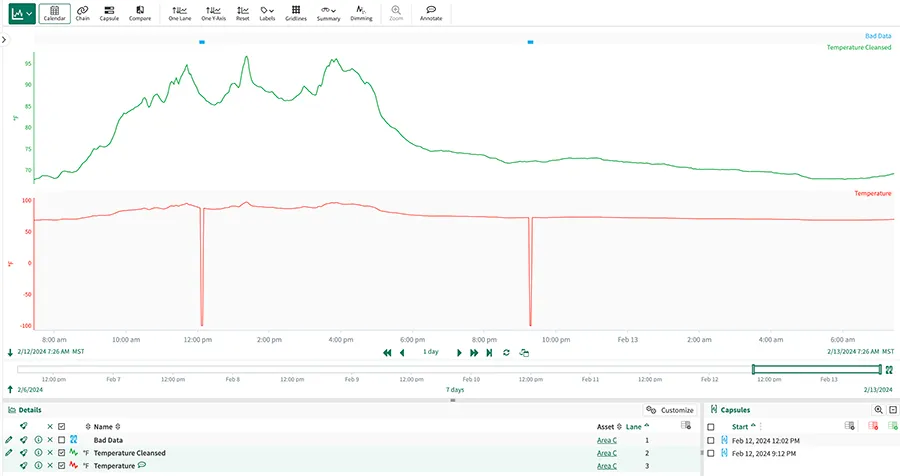Screen dimensions: 900x476
Task: Pin the Temperature Cleansed signal
Action: (x=24, y=452)
